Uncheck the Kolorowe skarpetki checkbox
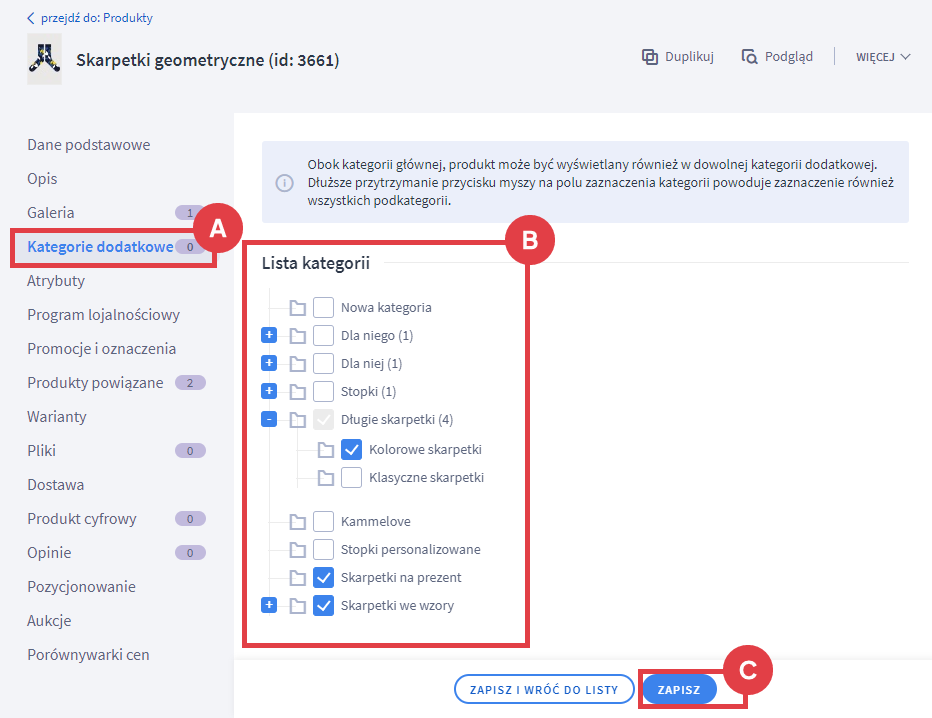932x718 pixels. 351,450
